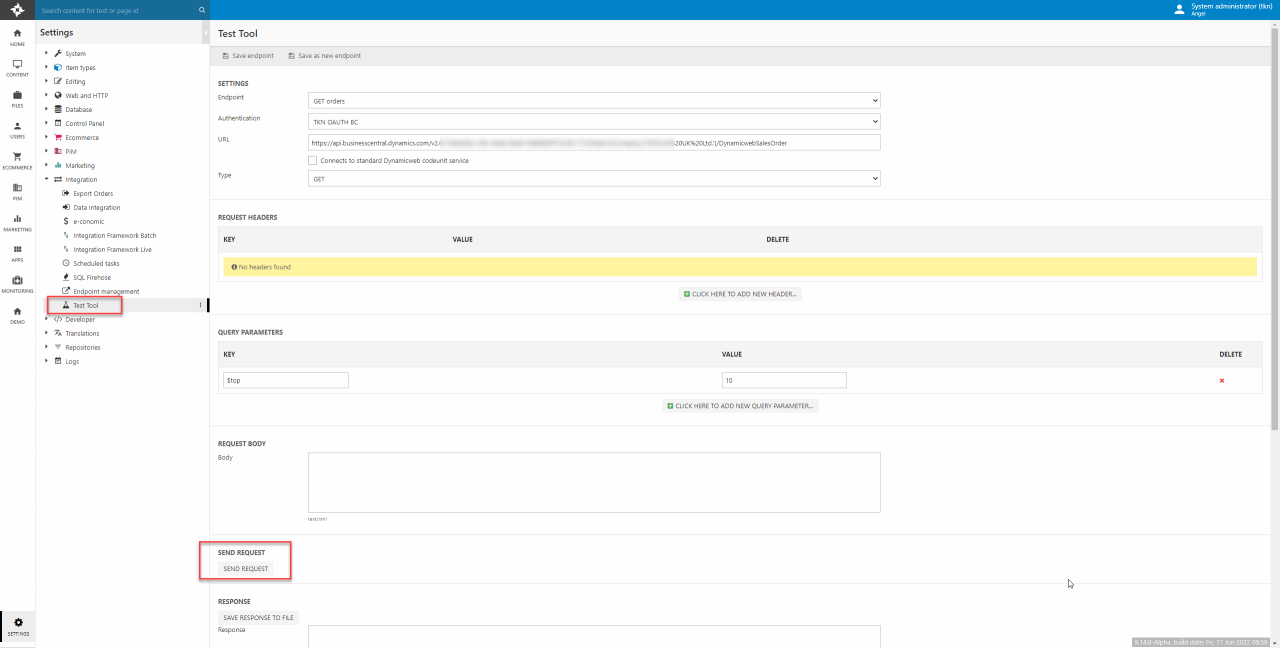Open the Authentication dropdown

point(594,122)
